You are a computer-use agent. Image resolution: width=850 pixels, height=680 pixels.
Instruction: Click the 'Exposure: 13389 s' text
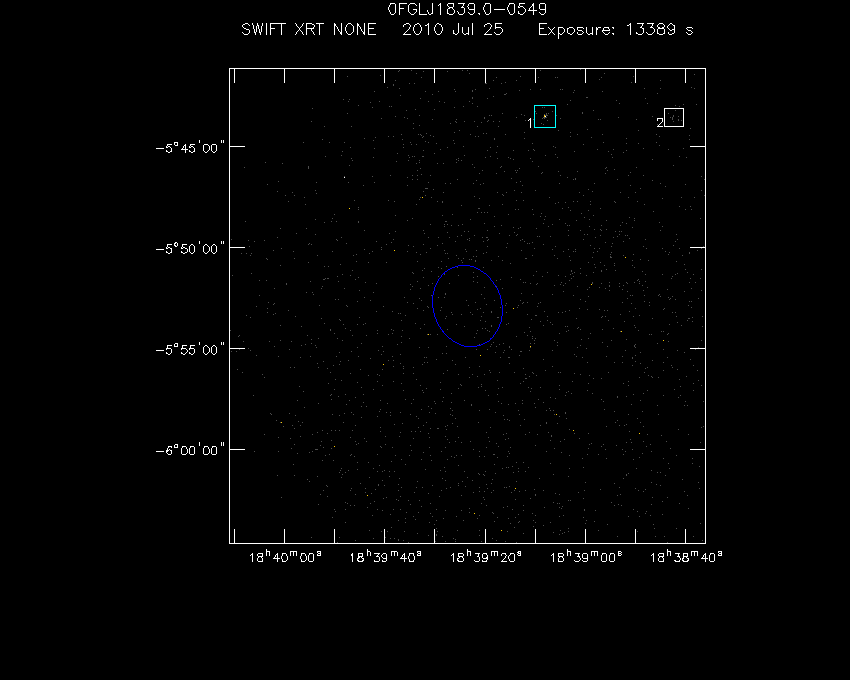pos(615,29)
